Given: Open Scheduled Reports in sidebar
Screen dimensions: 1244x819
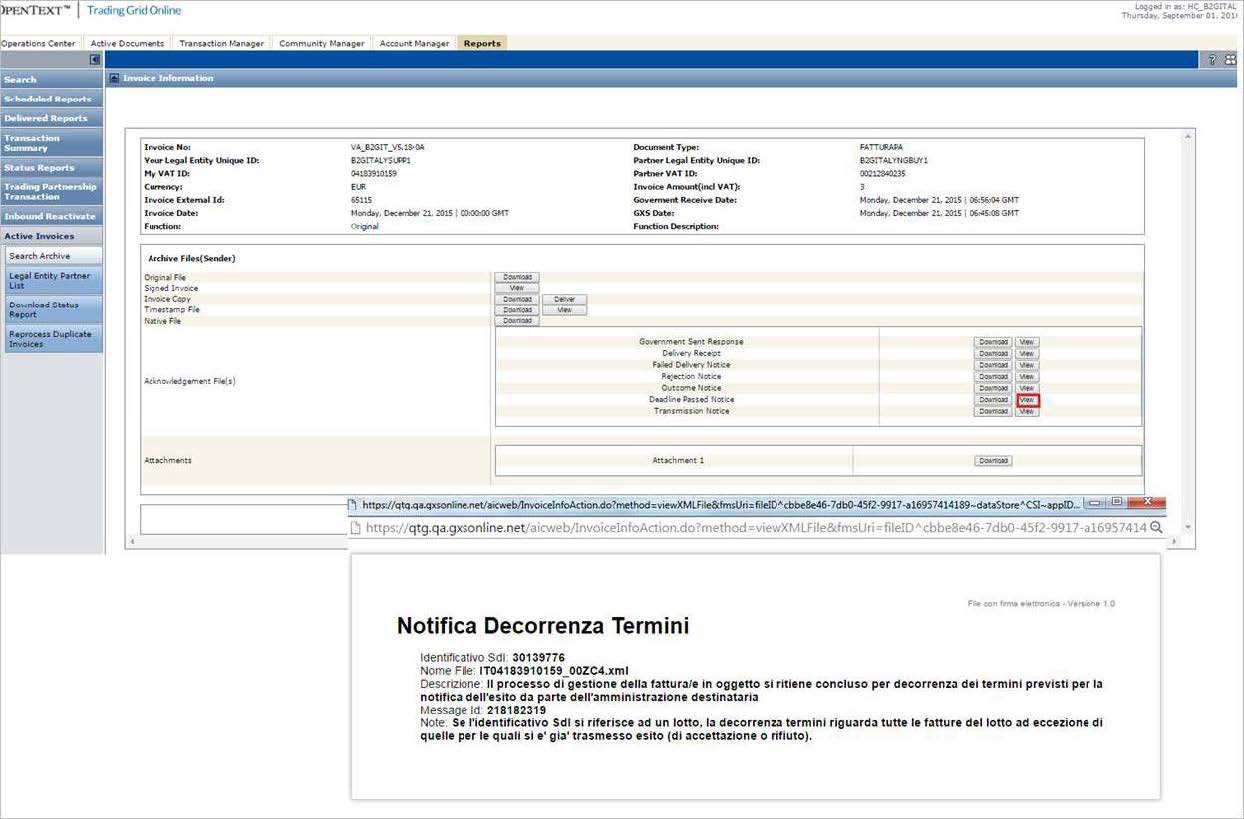Looking at the screenshot, I should (x=51, y=99).
